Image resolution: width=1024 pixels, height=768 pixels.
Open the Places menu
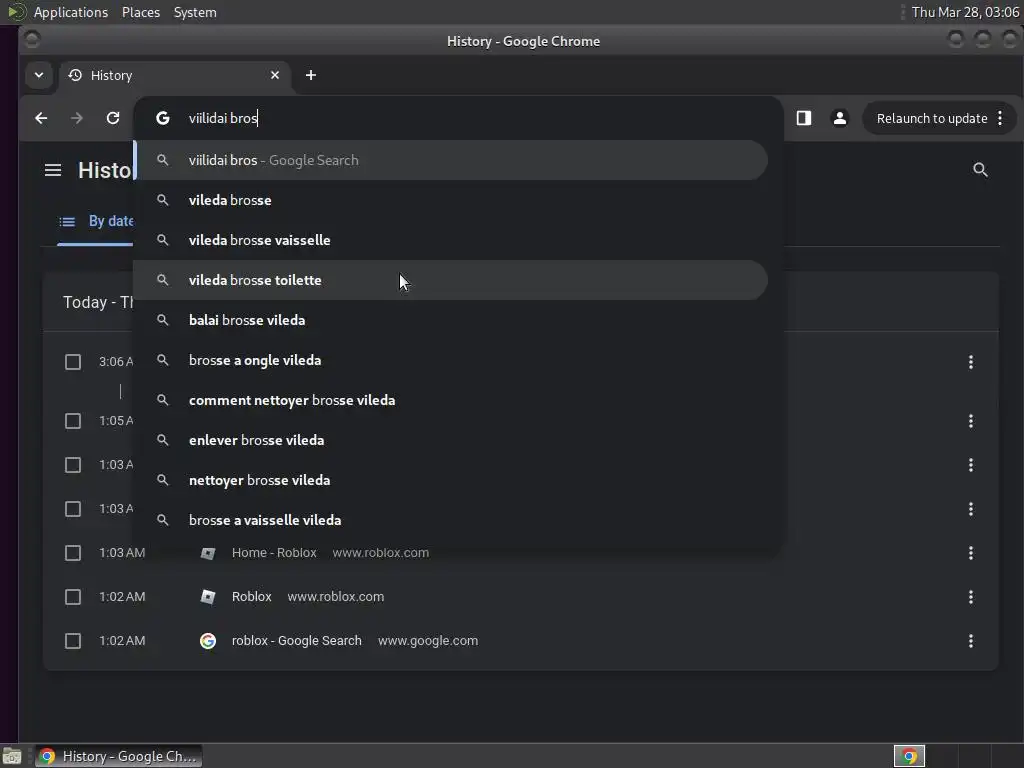140,12
